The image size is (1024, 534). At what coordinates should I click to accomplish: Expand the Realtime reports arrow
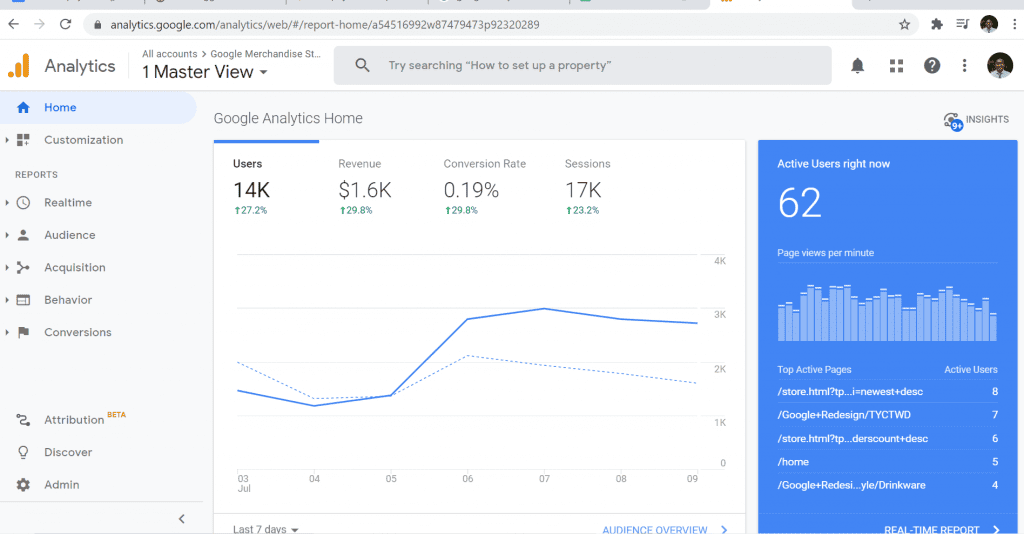(x=7, y=202)
